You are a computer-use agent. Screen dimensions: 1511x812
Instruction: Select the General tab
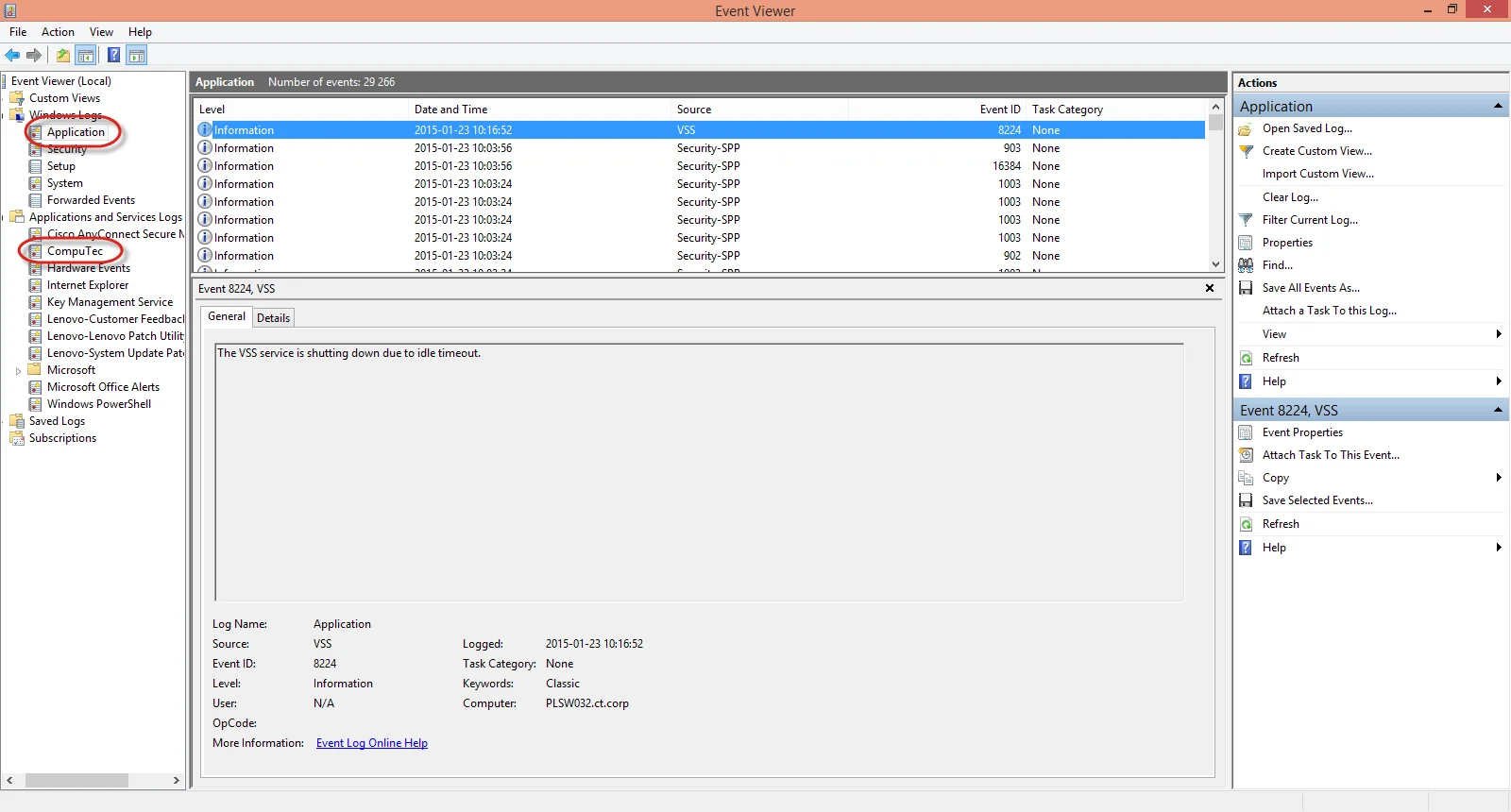[227, 316]
